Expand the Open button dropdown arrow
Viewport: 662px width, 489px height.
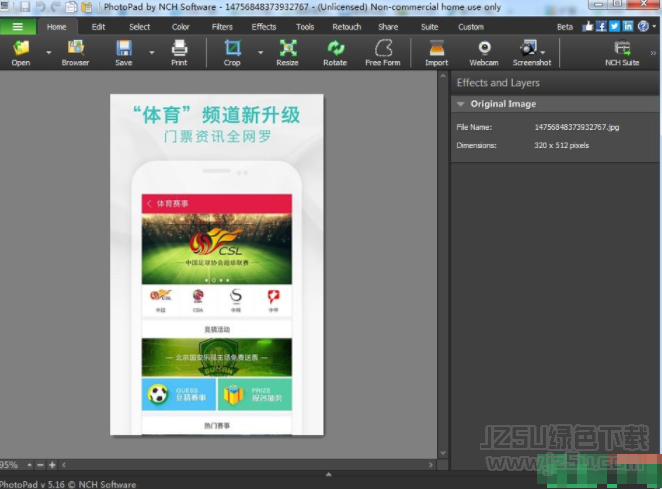50,52
